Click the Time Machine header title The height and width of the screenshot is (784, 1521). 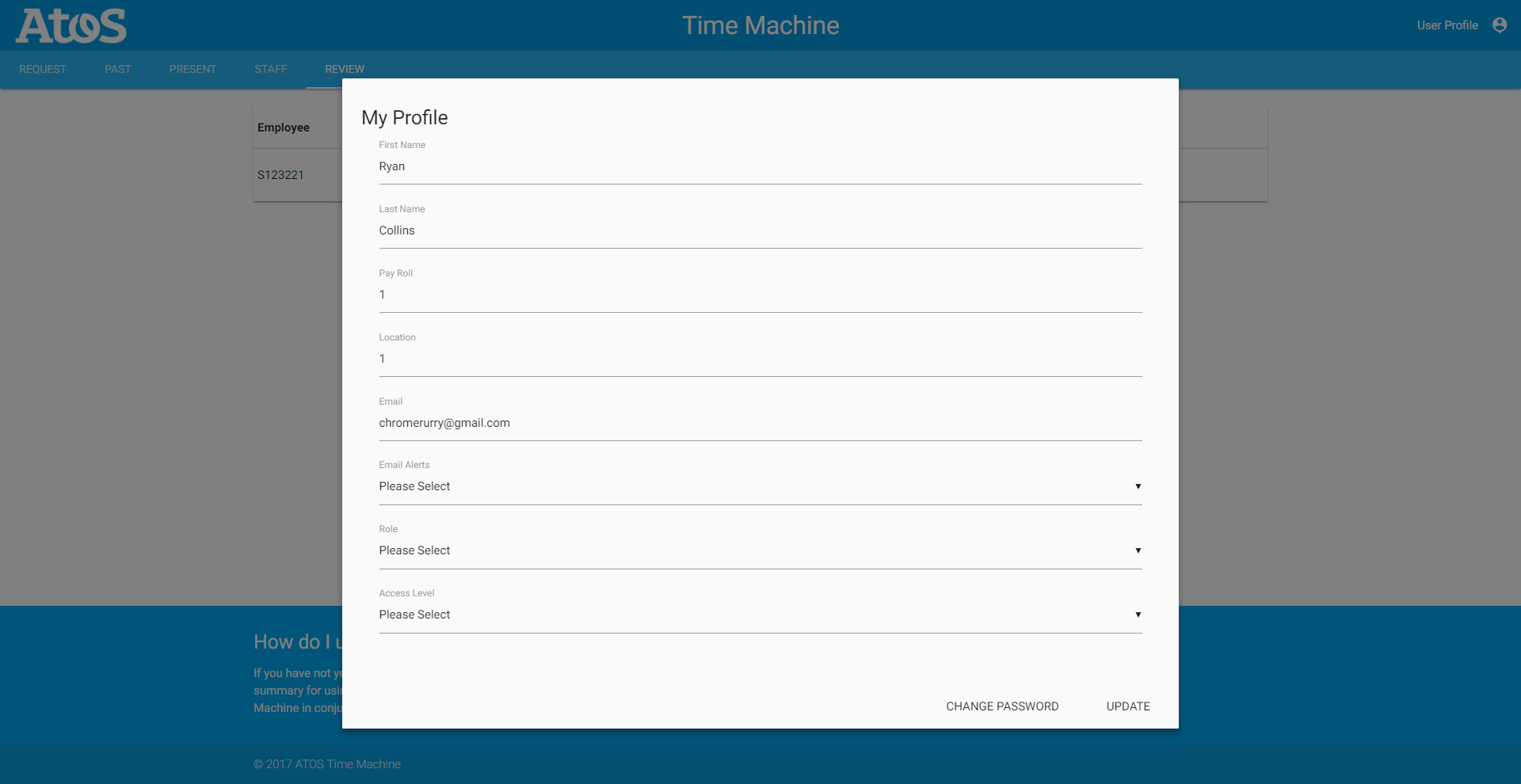click(x=760, y=25)
